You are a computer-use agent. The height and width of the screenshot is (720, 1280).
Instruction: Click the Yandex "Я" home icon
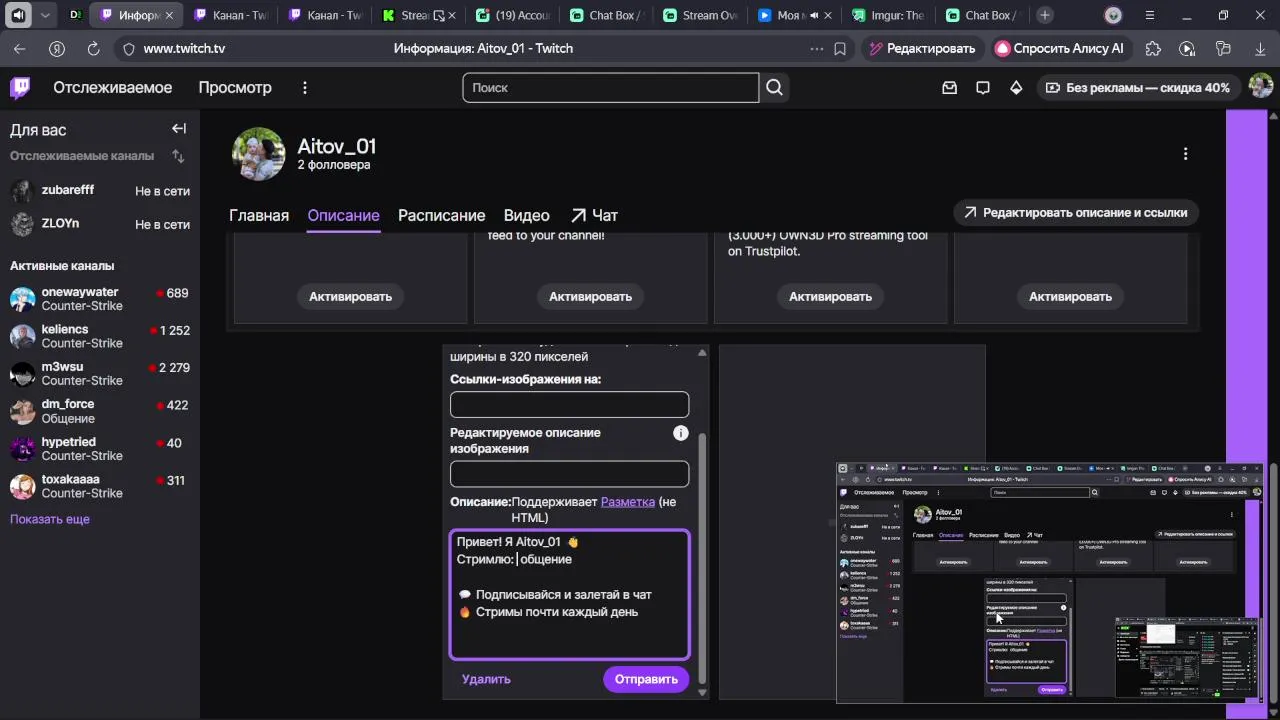[x=57, y=48]
